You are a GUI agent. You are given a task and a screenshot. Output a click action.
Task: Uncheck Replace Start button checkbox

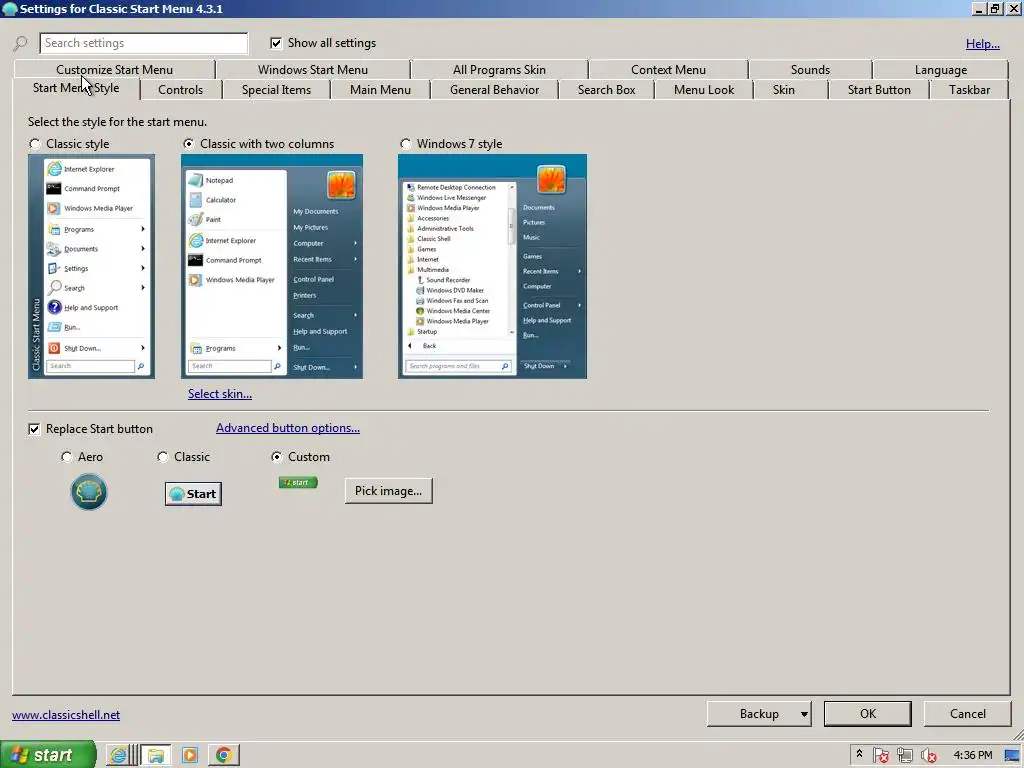tap(34, 429)
